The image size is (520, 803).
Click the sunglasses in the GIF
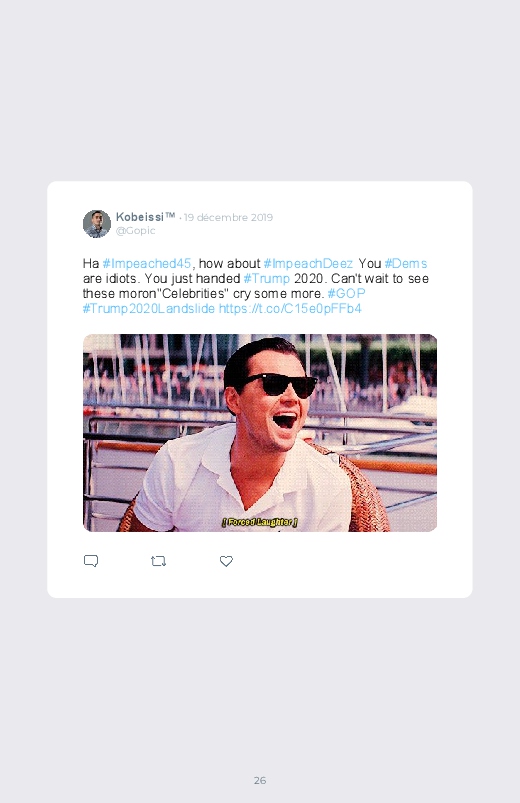279,385
